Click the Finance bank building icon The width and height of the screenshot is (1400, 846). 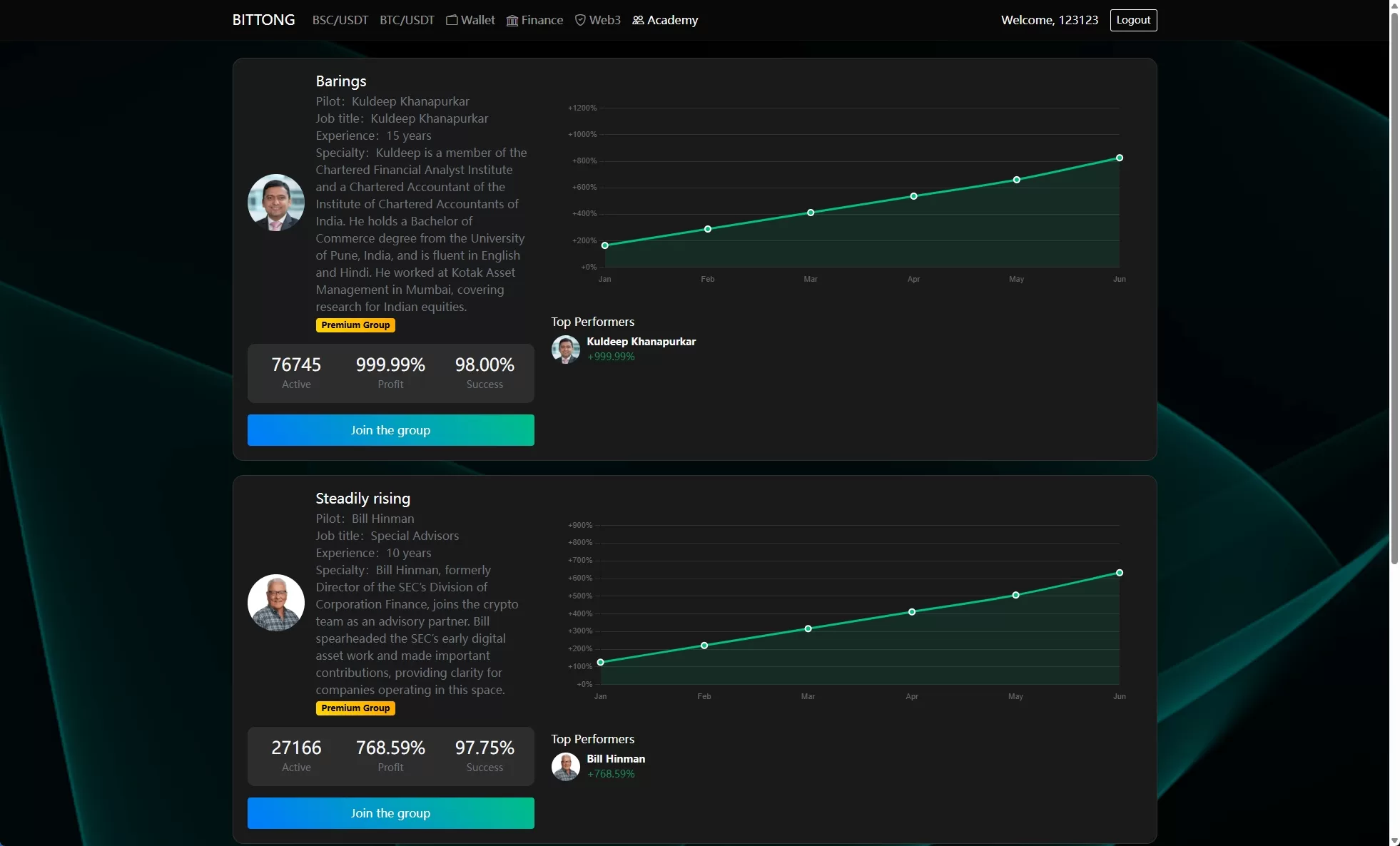pyautogui.click(x=512, y=20)
